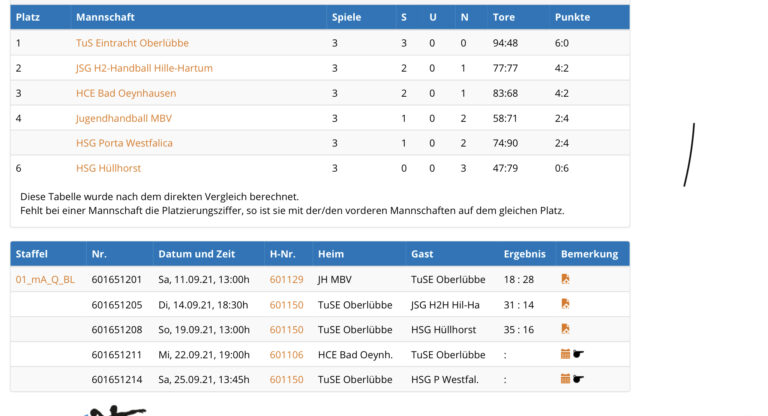Image resolution: width=768 pixels, height=416 pixels.
Task: Open HSG Porta Westfalica team link
Action: pyautogui.click(x=124, y=143)
